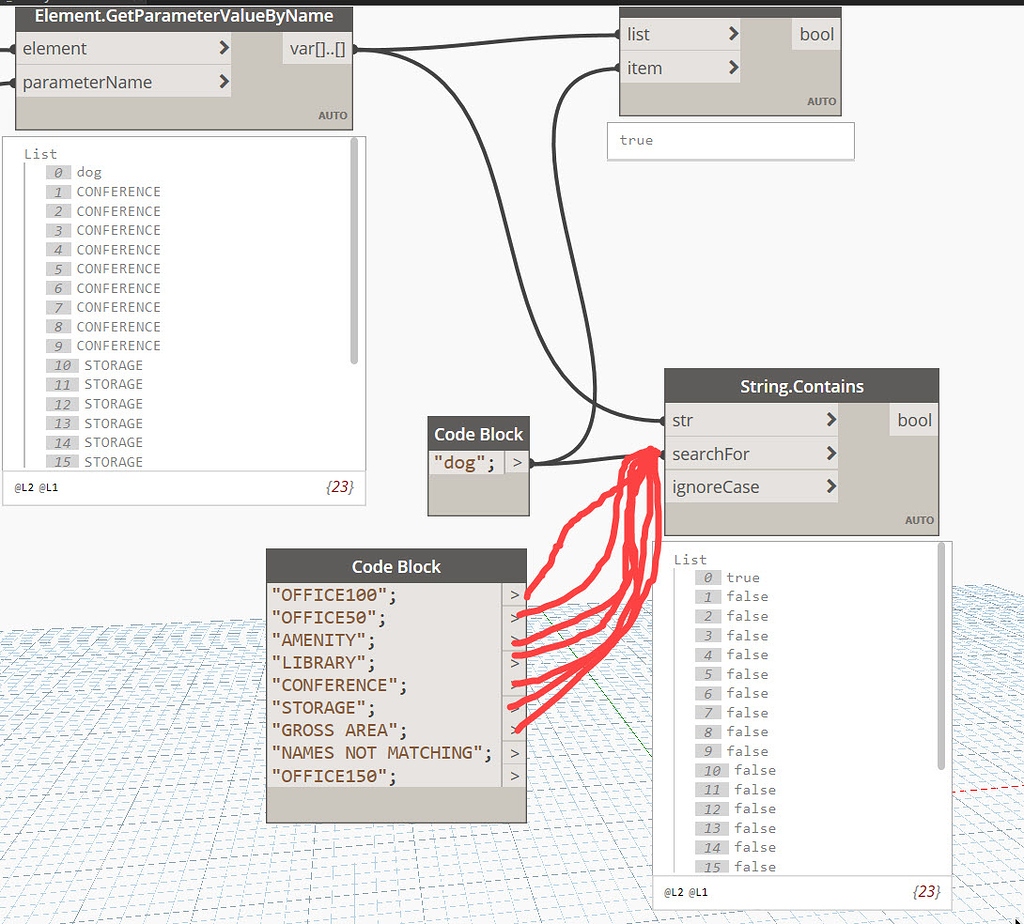Click the output port beside "OFFICE150"
The height and width of the screenshot is (924, 1024).
click(x=513, y=776)
